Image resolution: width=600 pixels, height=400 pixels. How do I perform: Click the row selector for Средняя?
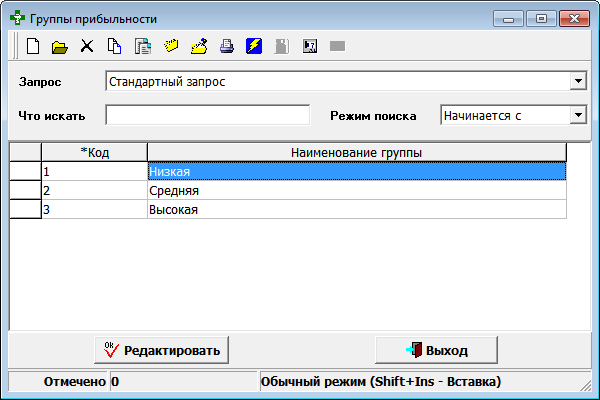click(25, 190)
